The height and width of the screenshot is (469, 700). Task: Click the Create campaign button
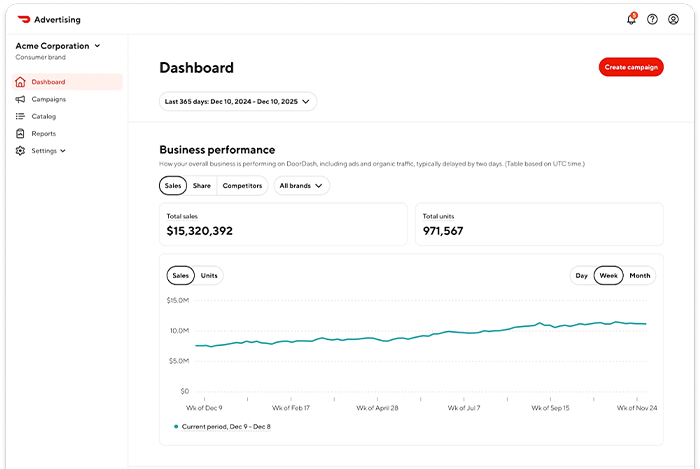pyautogui.click(x=631, y=67)
